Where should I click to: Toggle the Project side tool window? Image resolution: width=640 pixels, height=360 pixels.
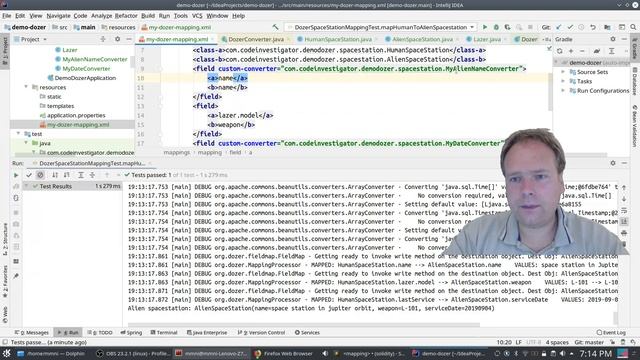click(x=5, y=51)
